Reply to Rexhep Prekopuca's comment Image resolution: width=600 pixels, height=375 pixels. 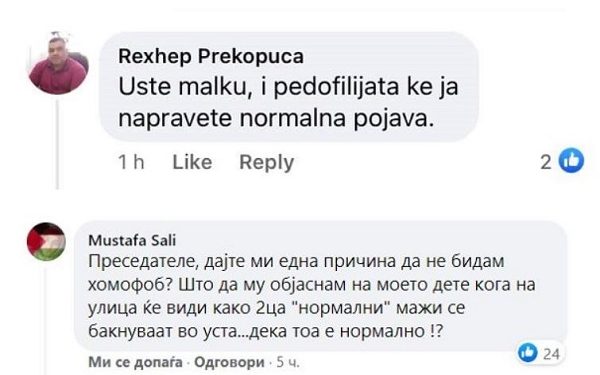tap(267, 162)
